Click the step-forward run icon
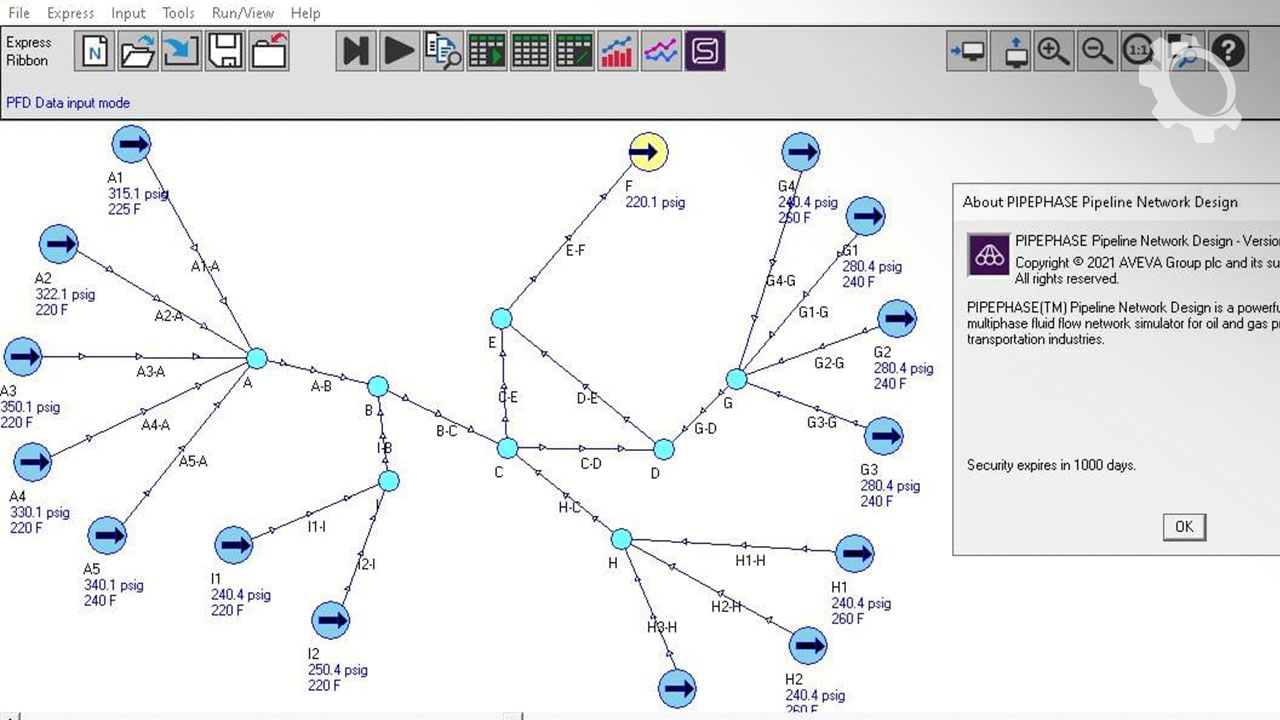 pyautogui.click(x=355, y=51)
